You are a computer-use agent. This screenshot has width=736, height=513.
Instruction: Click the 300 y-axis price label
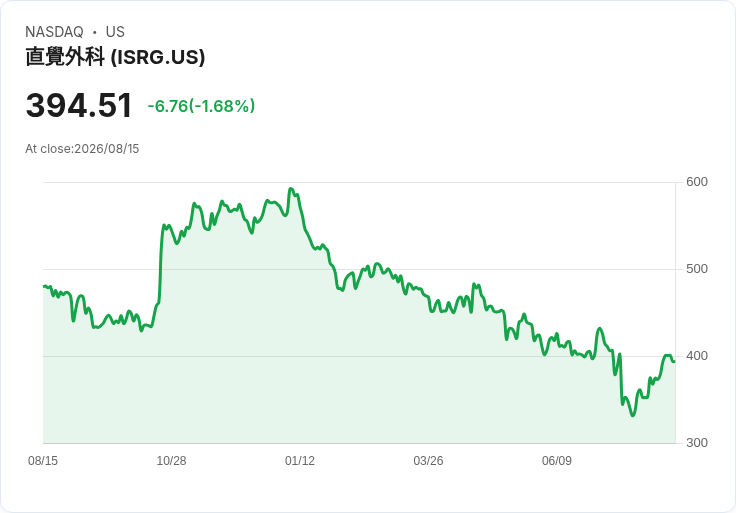coord(697,443)
